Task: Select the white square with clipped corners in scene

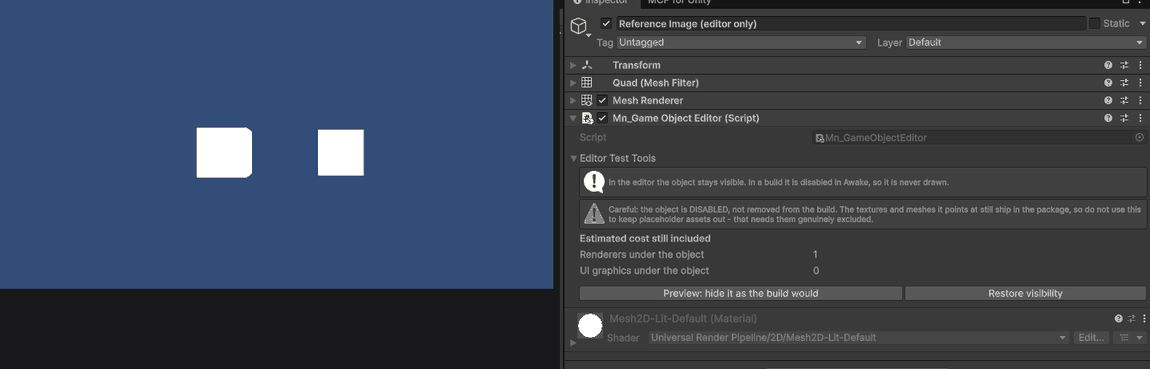Action: 224,153
